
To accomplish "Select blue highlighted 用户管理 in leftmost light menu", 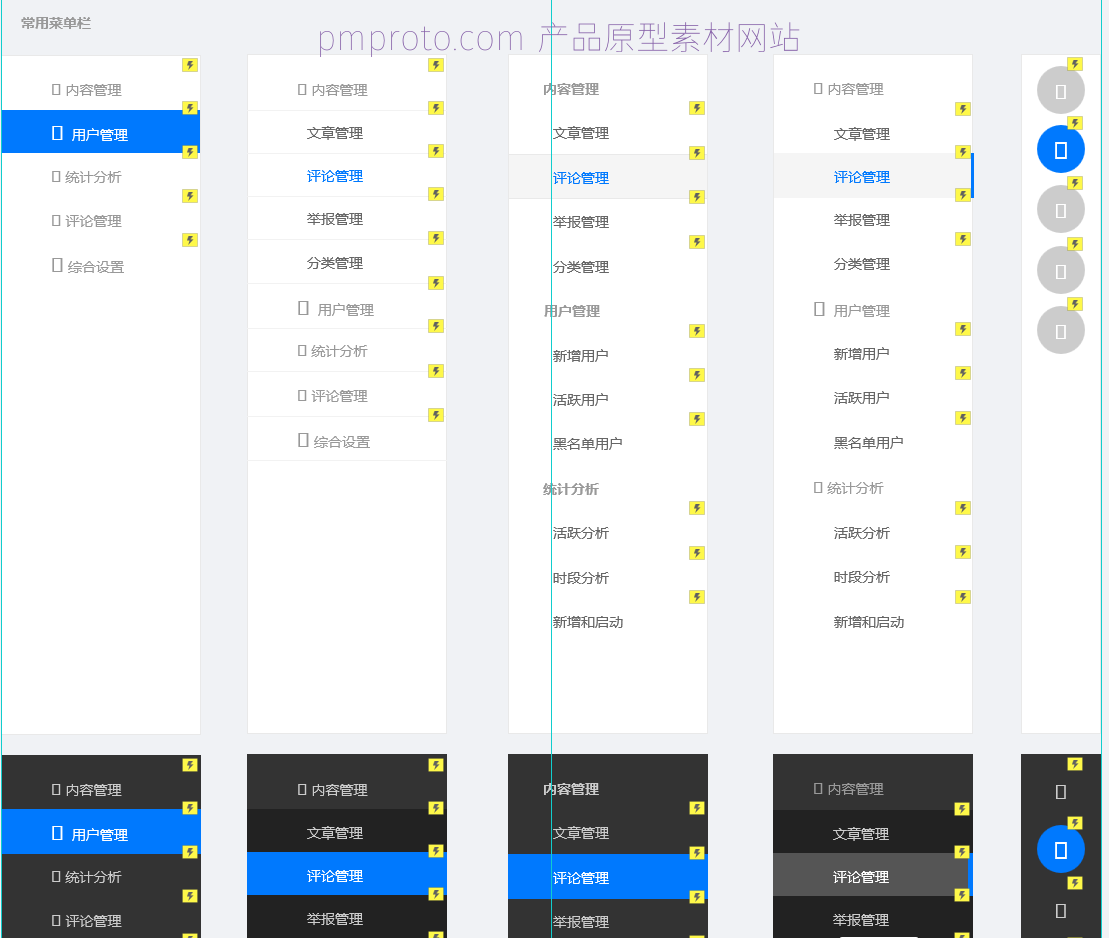I will (100, 133).
